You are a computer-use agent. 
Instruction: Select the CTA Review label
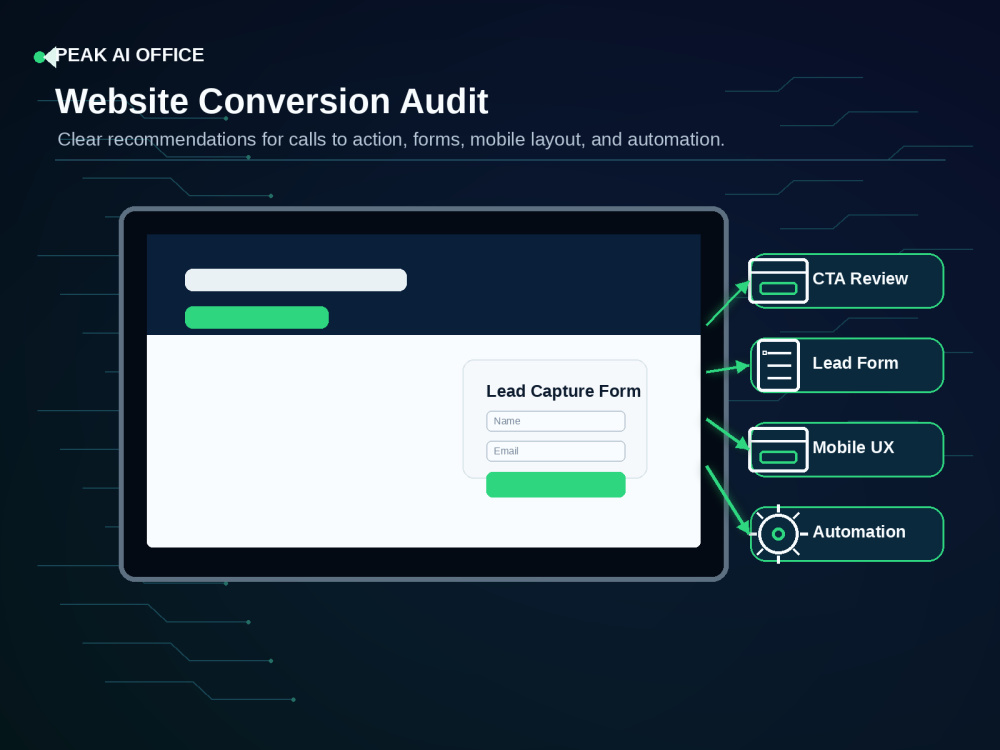[860, 279]
